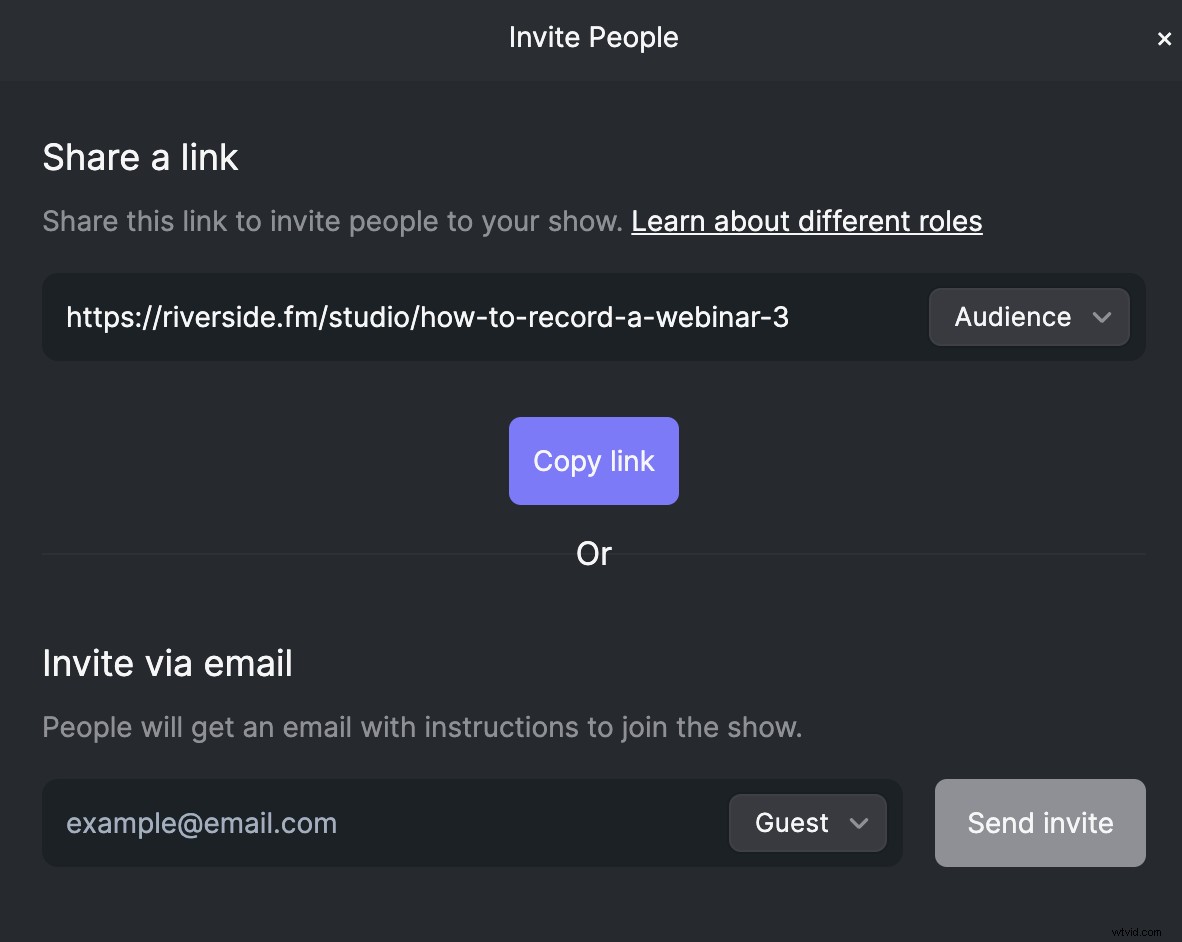Image resolution: width=1182 pixels, height=942 pixels.
Task: Click the Invite People dialog title
Action: click(x=593, y=37)
